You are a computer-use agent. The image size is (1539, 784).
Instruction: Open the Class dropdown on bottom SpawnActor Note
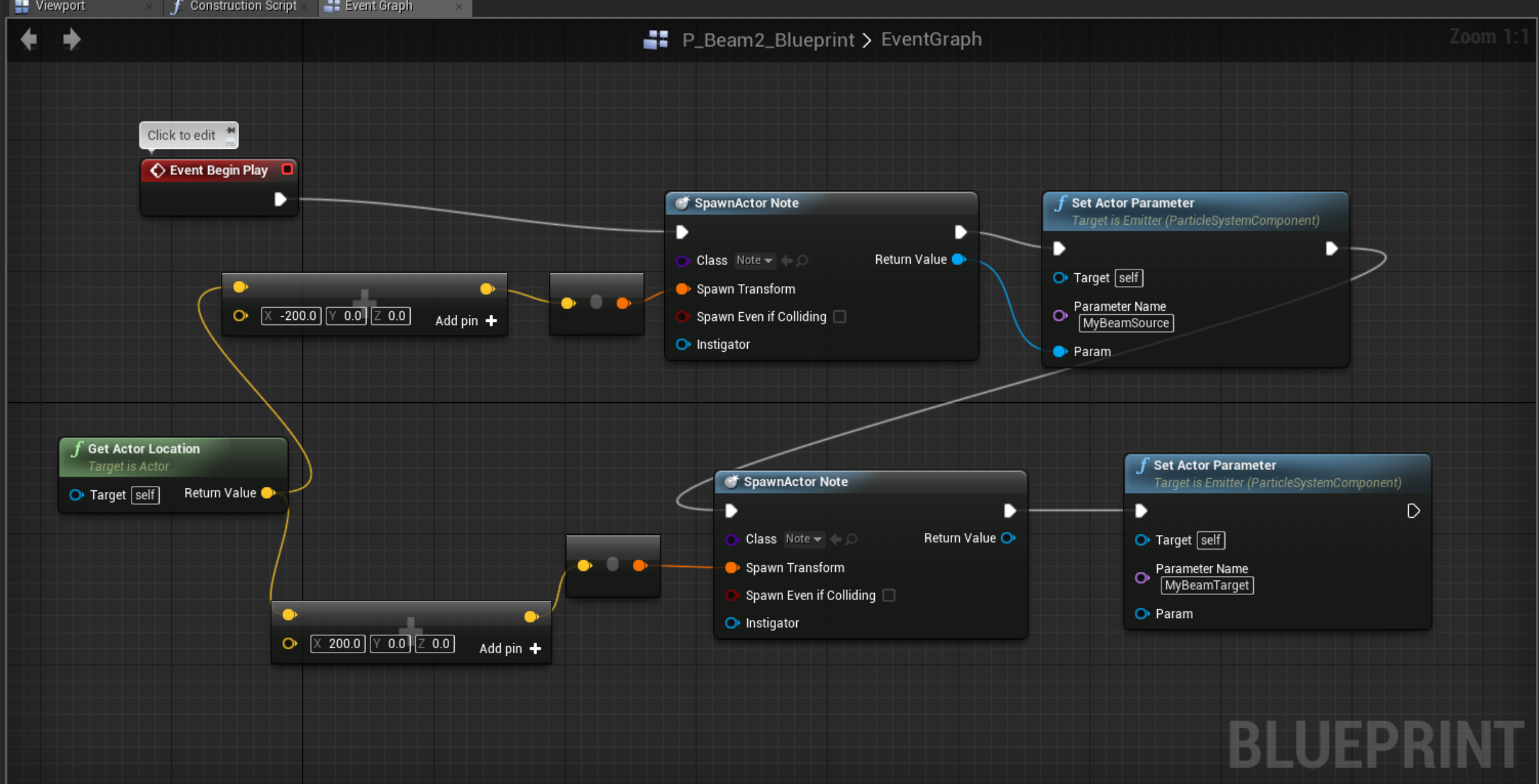803,539
